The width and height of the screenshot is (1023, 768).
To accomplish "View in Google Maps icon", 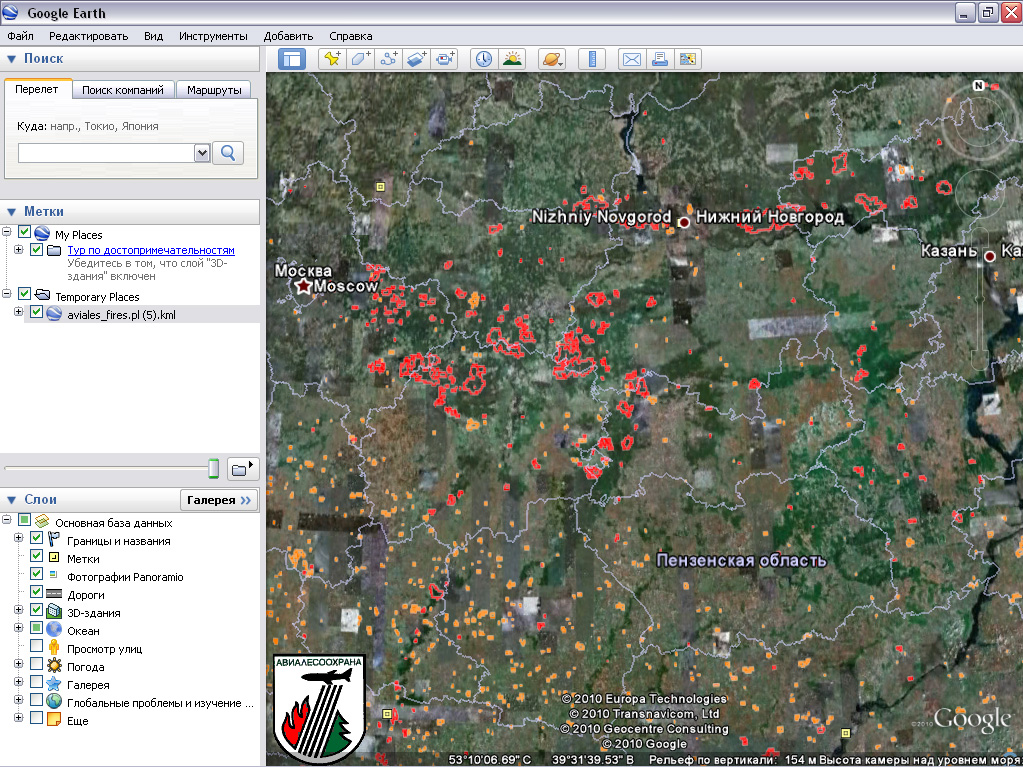I will [688, 59].
